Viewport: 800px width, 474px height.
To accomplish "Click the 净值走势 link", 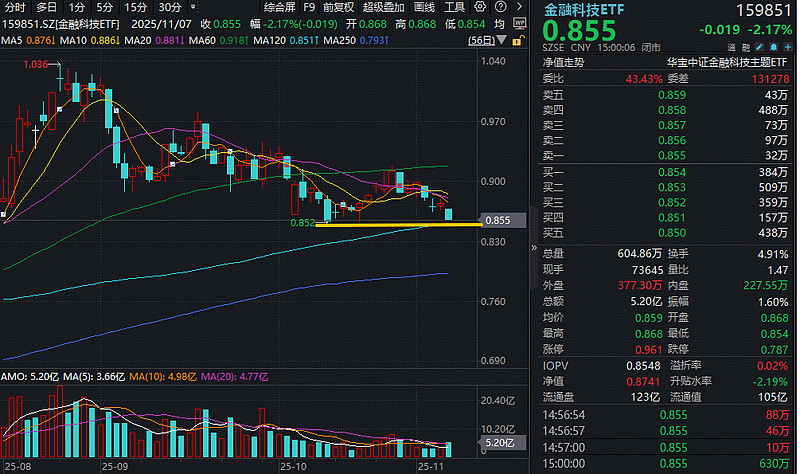I will coord(563,63).
